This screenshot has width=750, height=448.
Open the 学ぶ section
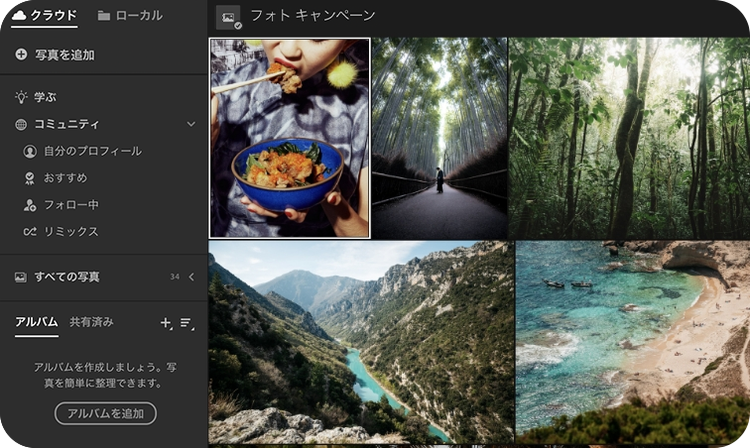point(45,97)
